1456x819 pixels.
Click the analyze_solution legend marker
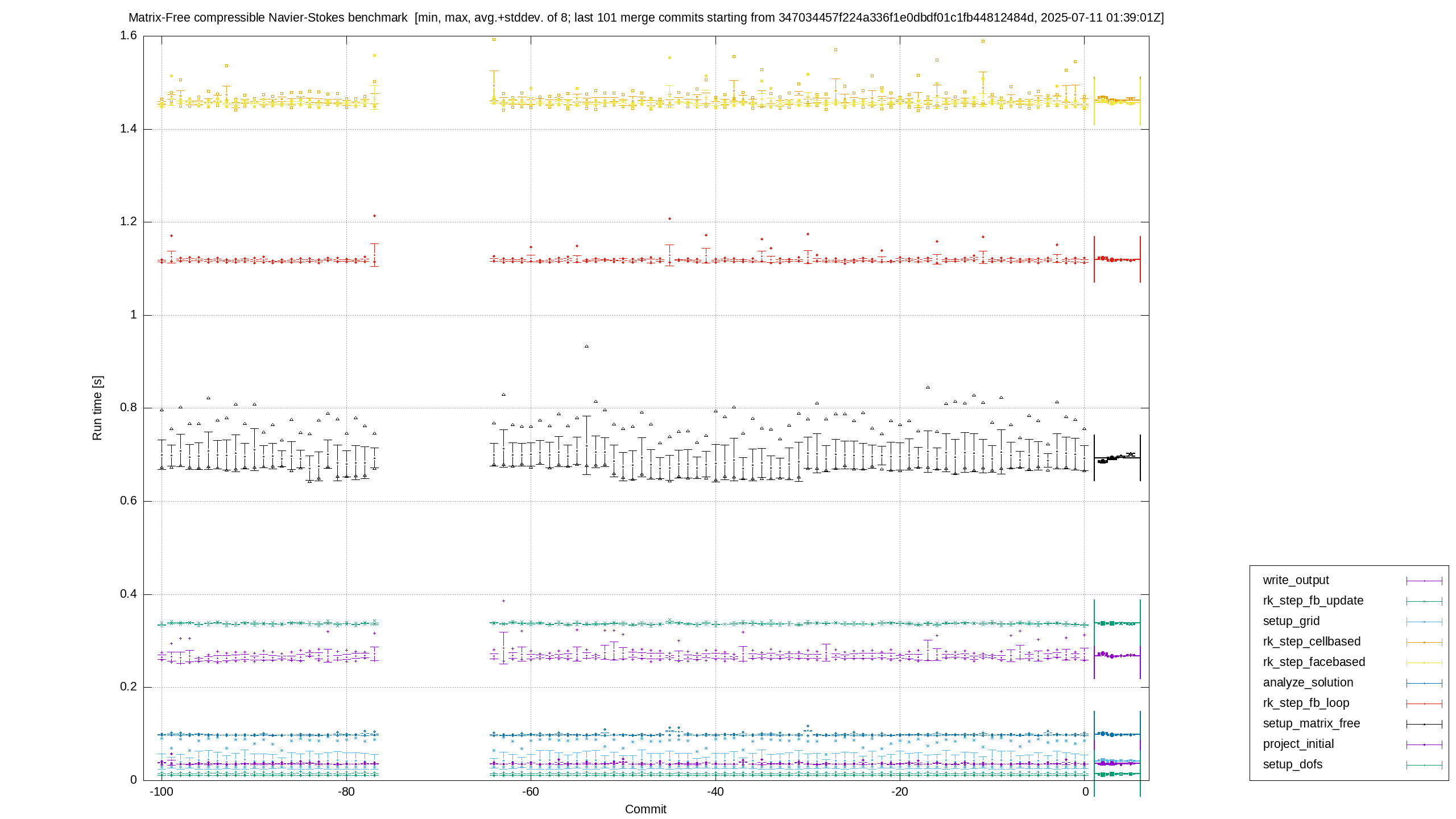(1424, 683)
